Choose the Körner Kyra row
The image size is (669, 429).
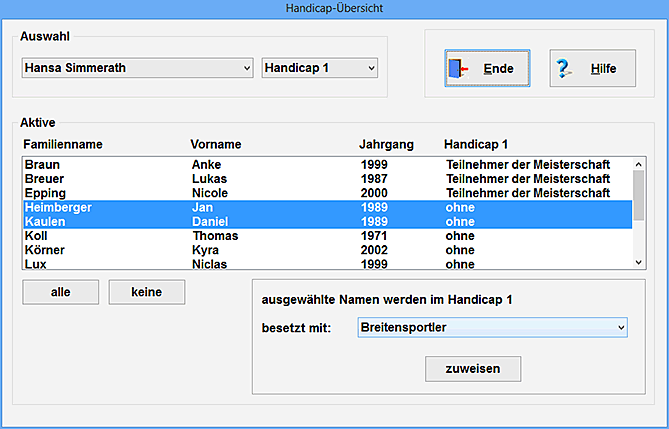[x=326, y=250]
